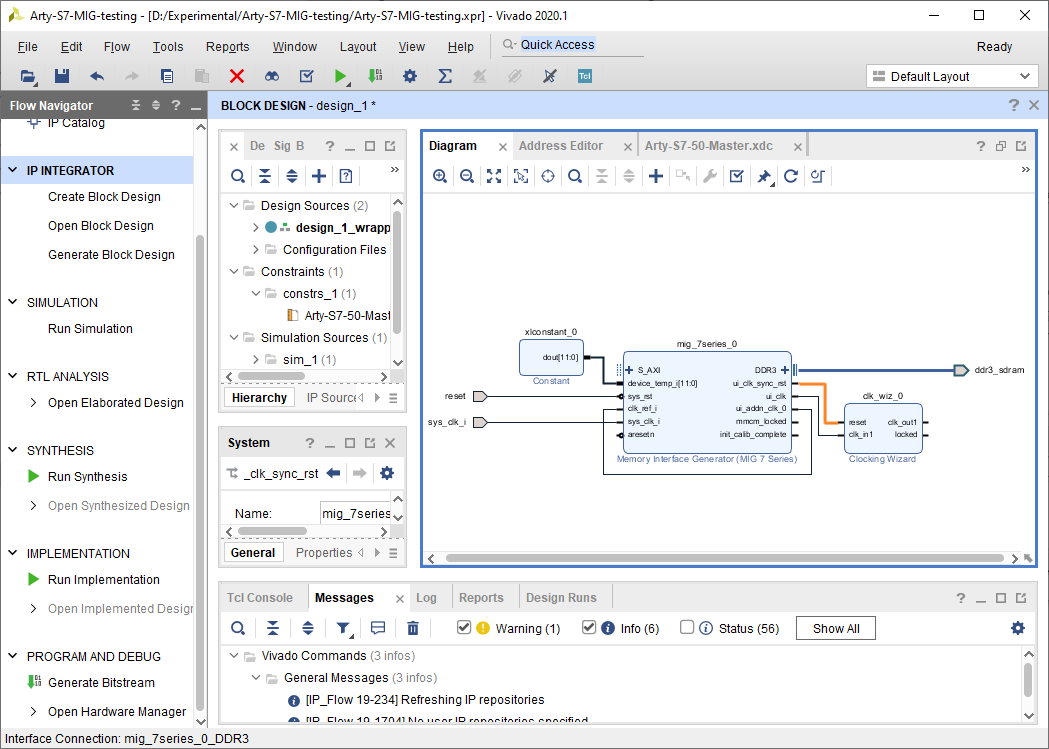Image resolution: width=1049 pixels, height=749 pixels.
Task: Search the Sources panel with the magnifier
Action: click(237, 176)
